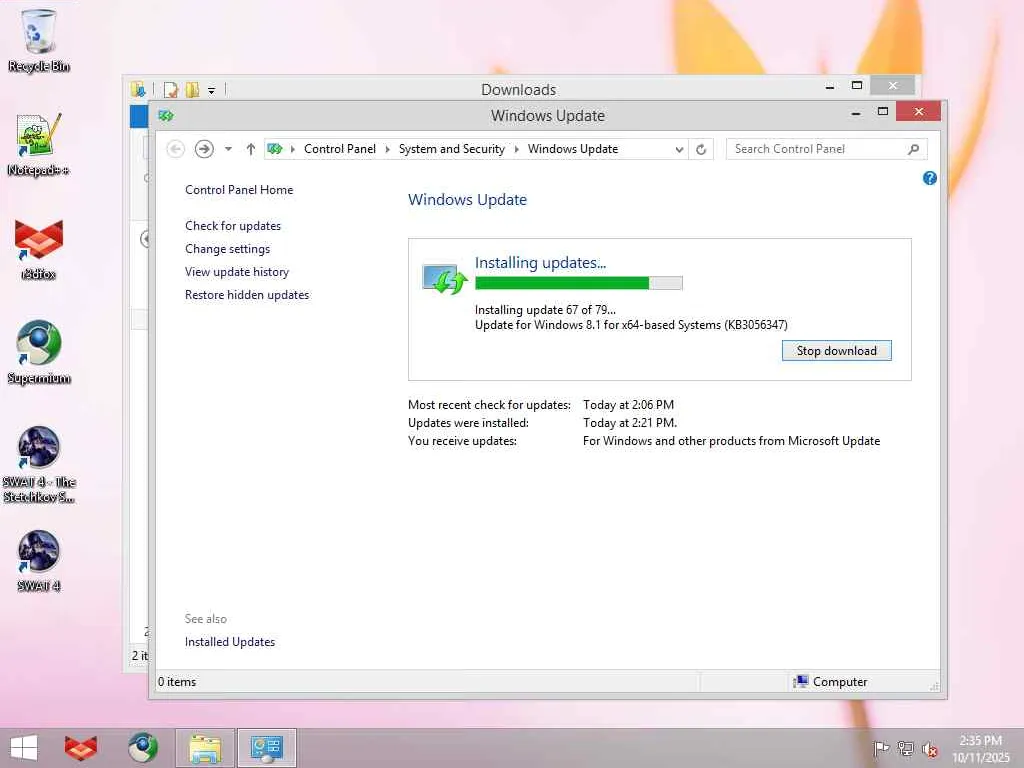Open r3dfox from the taskbar
Viewport: 1024px width, 768px height.
coord(81,748)
